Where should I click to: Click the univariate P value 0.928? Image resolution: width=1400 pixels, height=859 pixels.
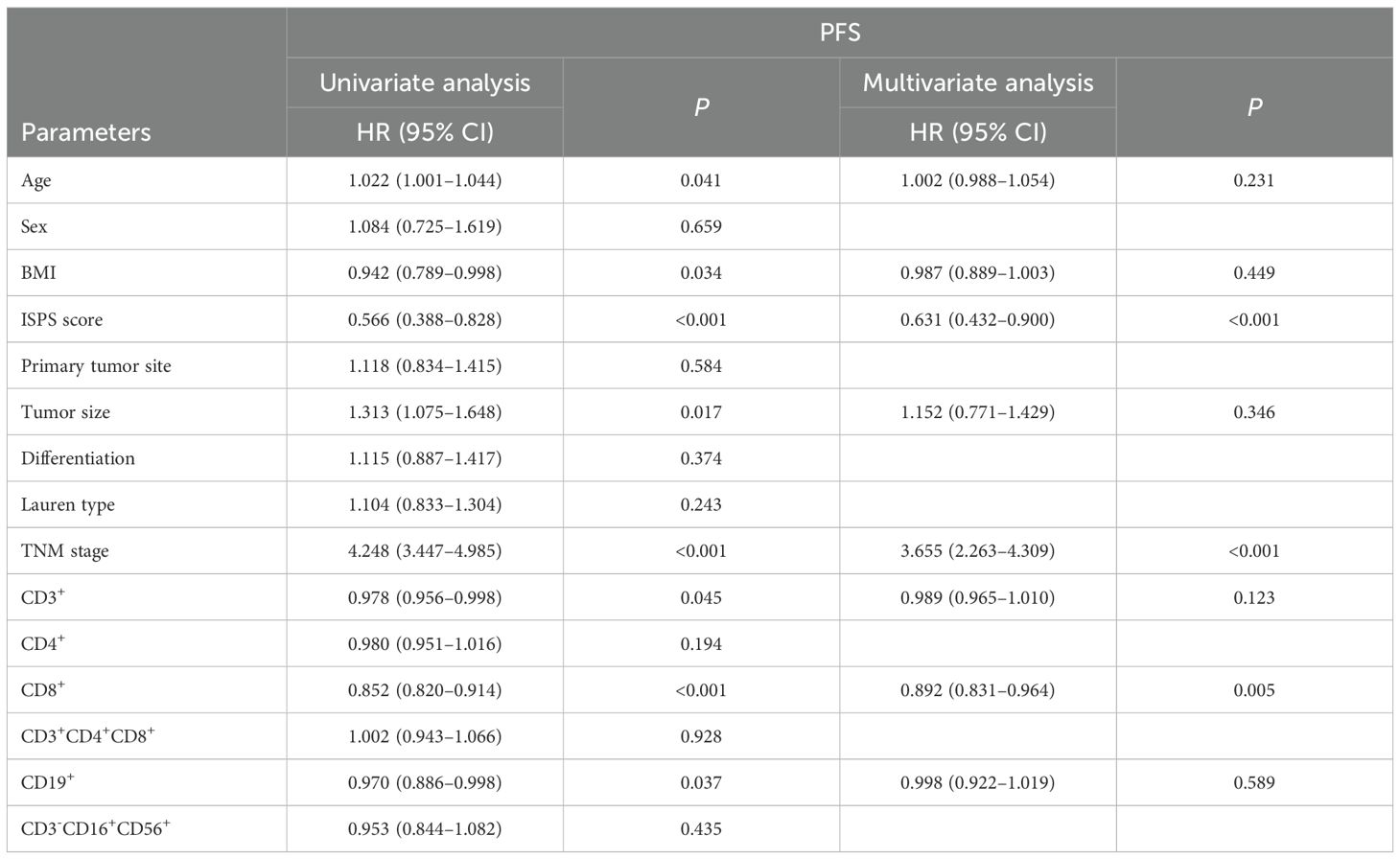(701, 736)
